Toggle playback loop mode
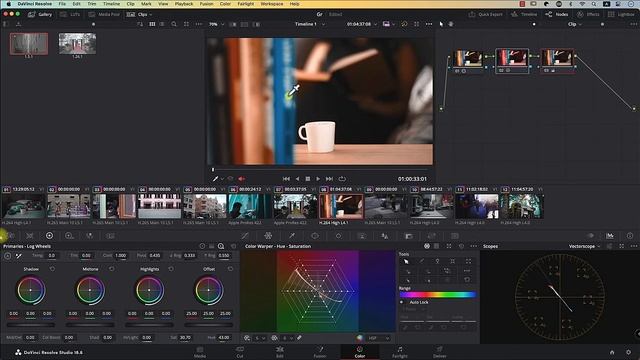Screen dimensions: 640x360 [342, 179]
